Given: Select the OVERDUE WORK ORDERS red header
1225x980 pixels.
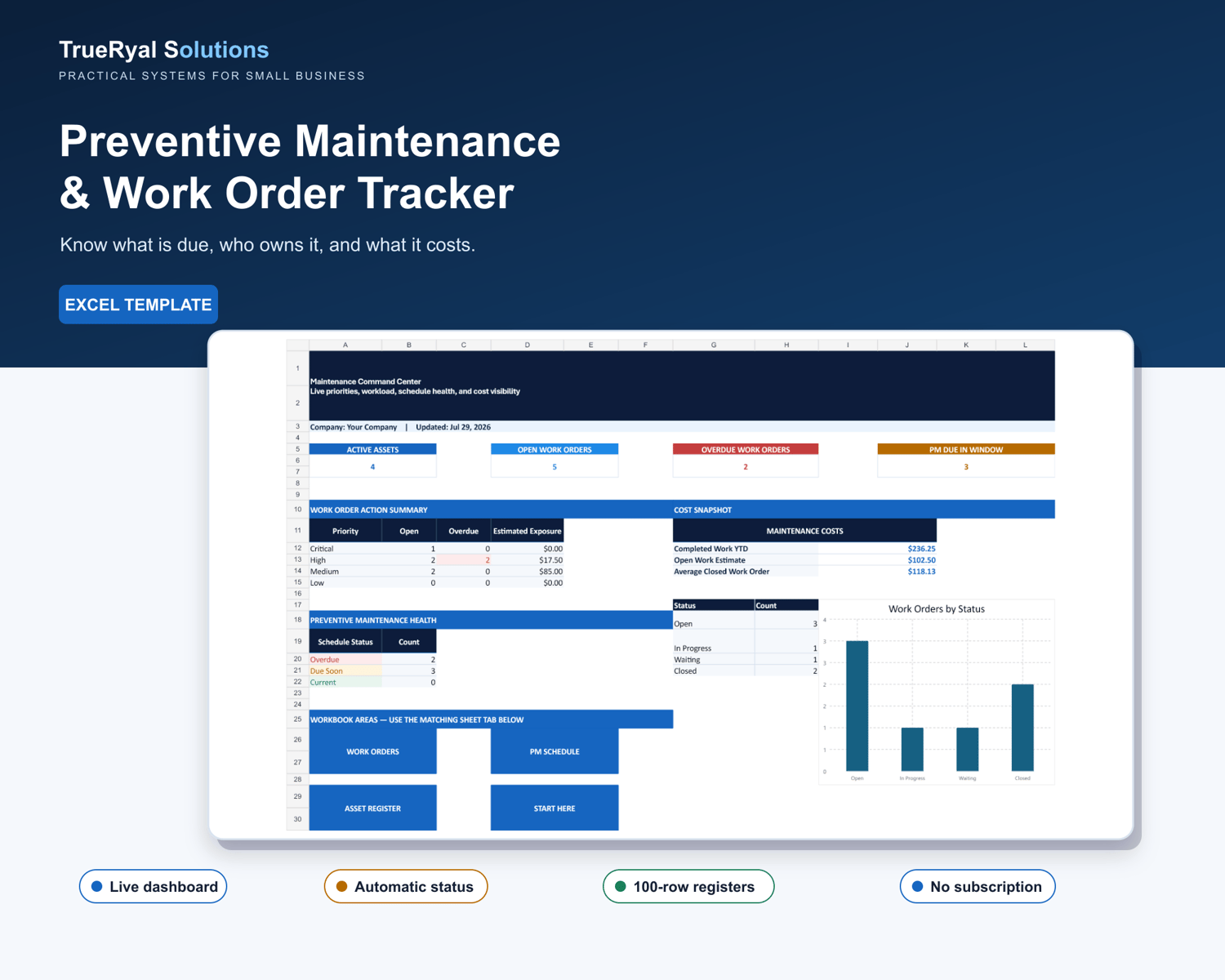Looking at the screenshot, I should point(746,449).
